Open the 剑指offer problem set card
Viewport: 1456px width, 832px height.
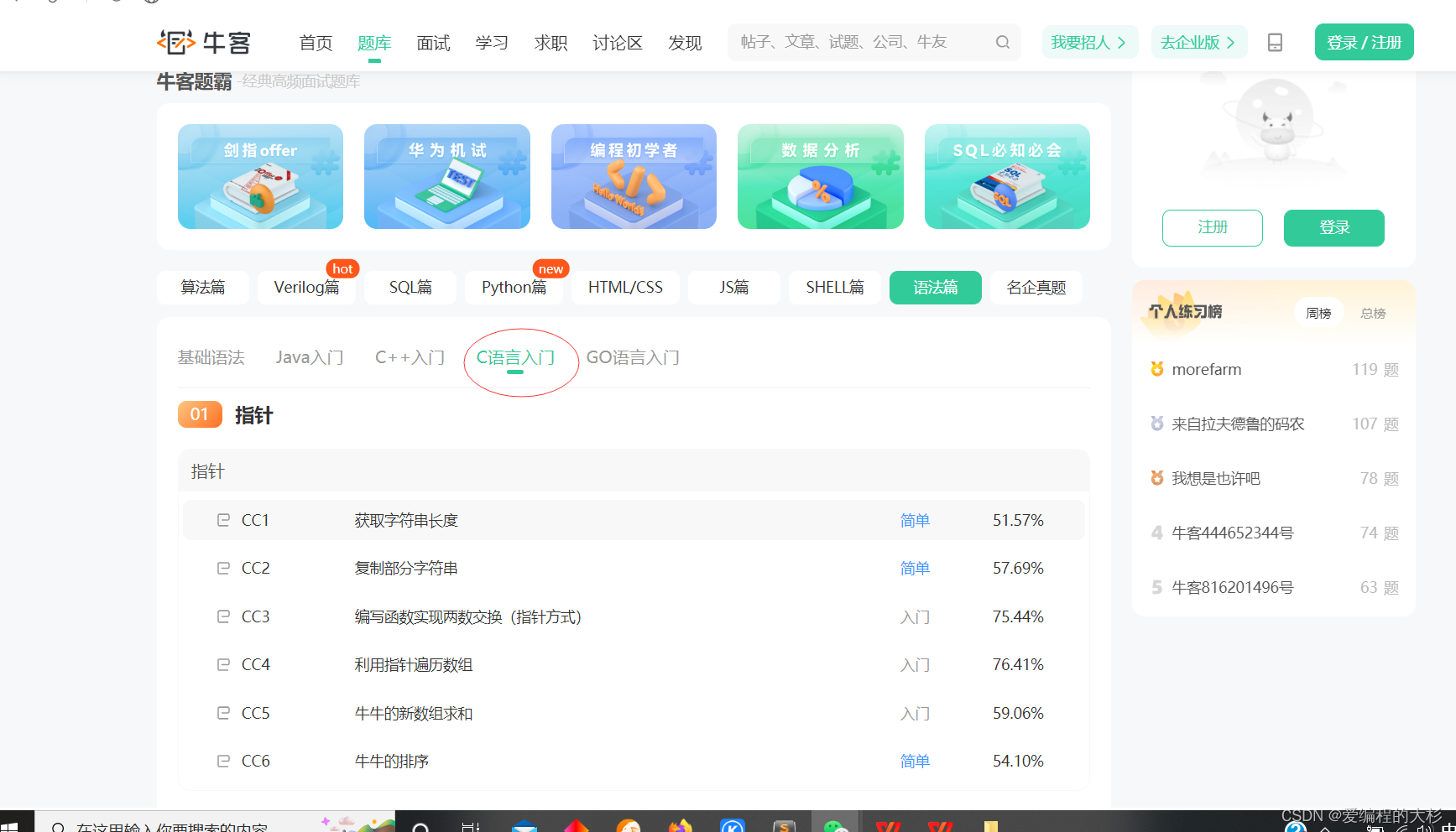click(x=260, y=177)
